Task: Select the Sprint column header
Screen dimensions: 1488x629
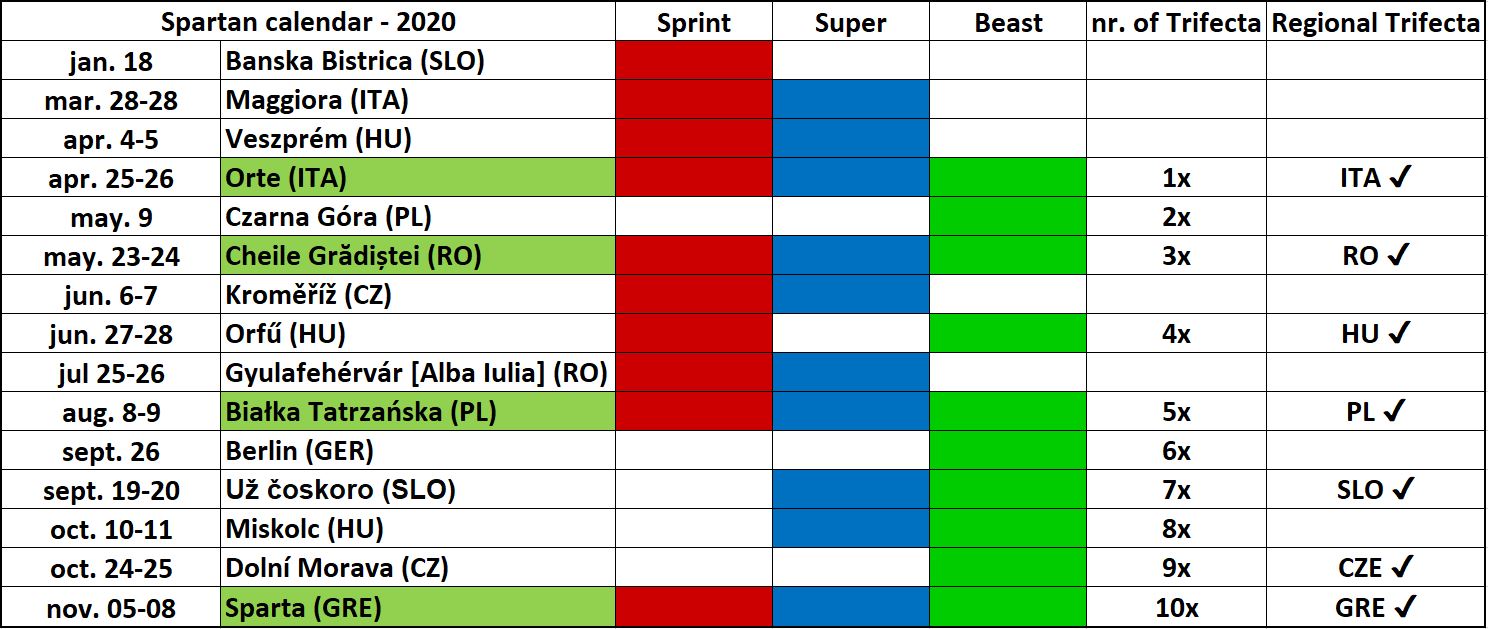Action: (694, 23)
